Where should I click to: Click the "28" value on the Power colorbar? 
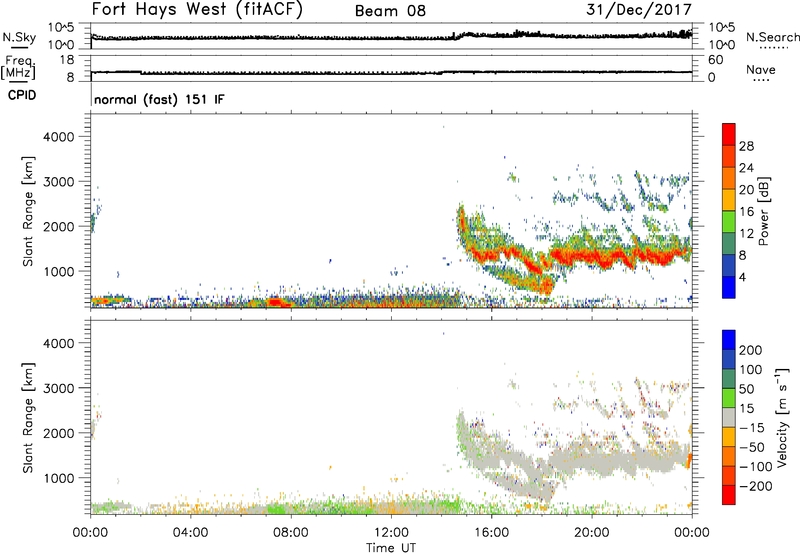click(746, 146)
